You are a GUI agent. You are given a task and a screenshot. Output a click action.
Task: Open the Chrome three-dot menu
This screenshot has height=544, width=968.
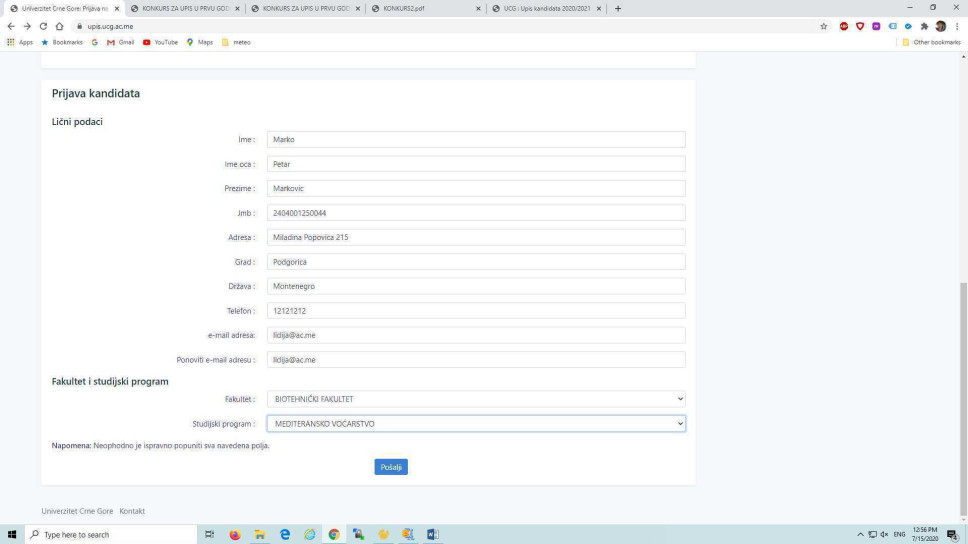(957, 27)
